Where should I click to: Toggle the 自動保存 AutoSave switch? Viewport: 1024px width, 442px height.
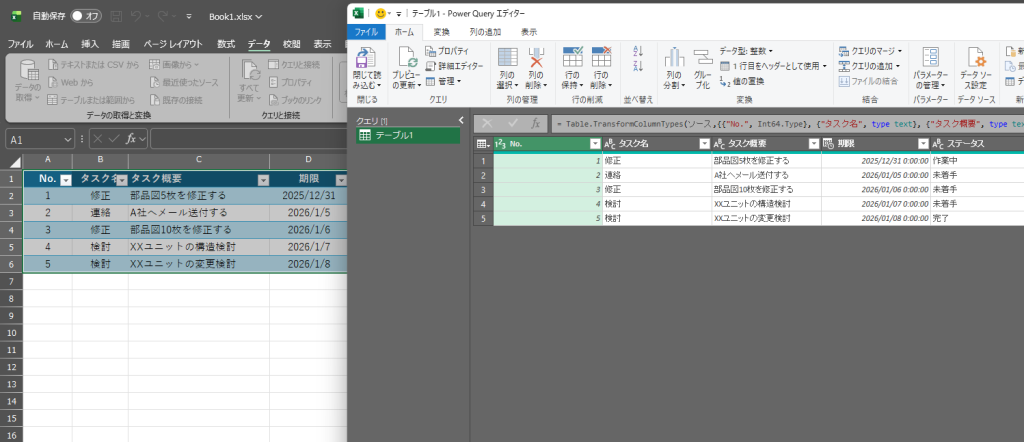[86, 16]
